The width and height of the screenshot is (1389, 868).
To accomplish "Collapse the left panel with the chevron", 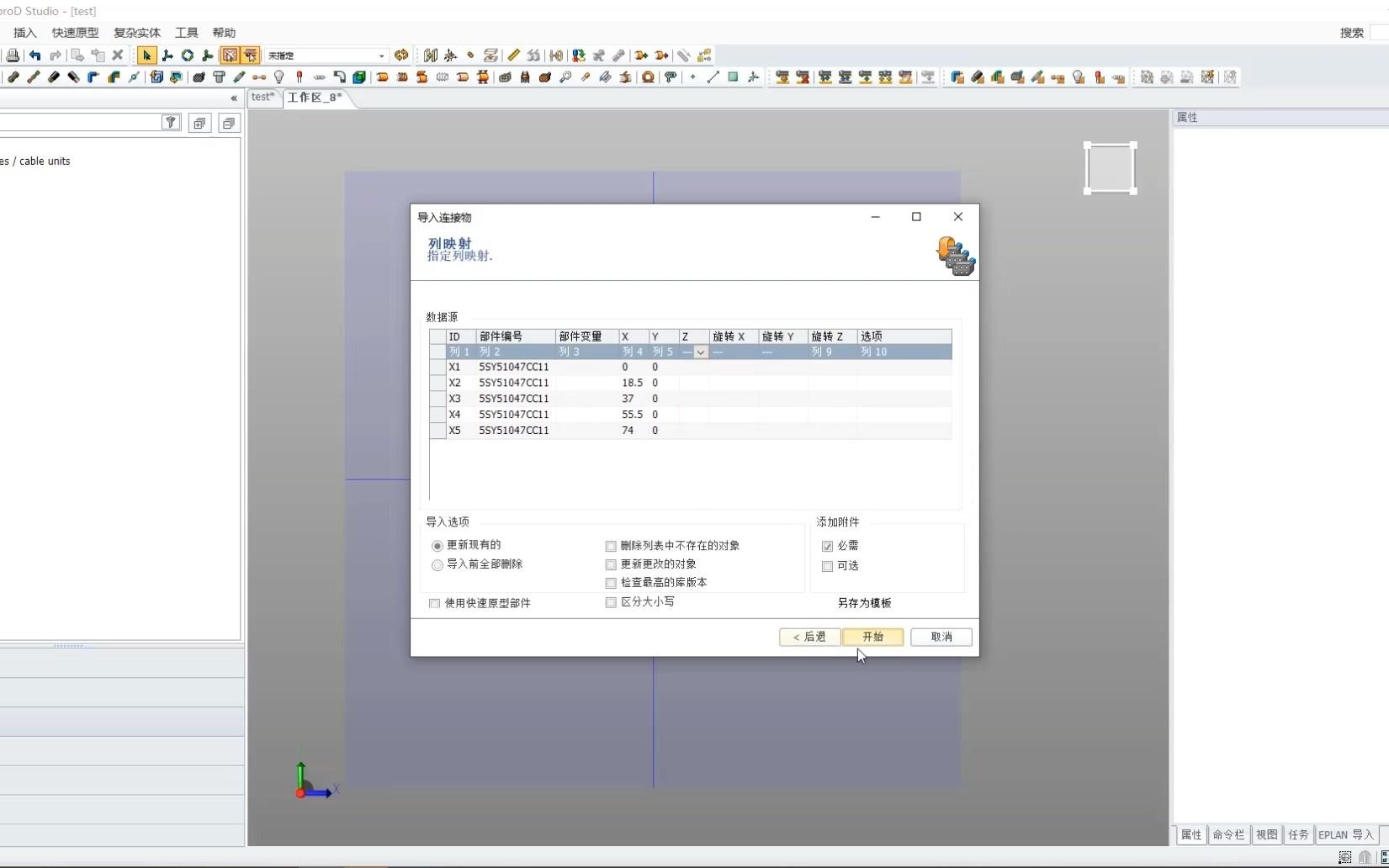I will (234, 98).
